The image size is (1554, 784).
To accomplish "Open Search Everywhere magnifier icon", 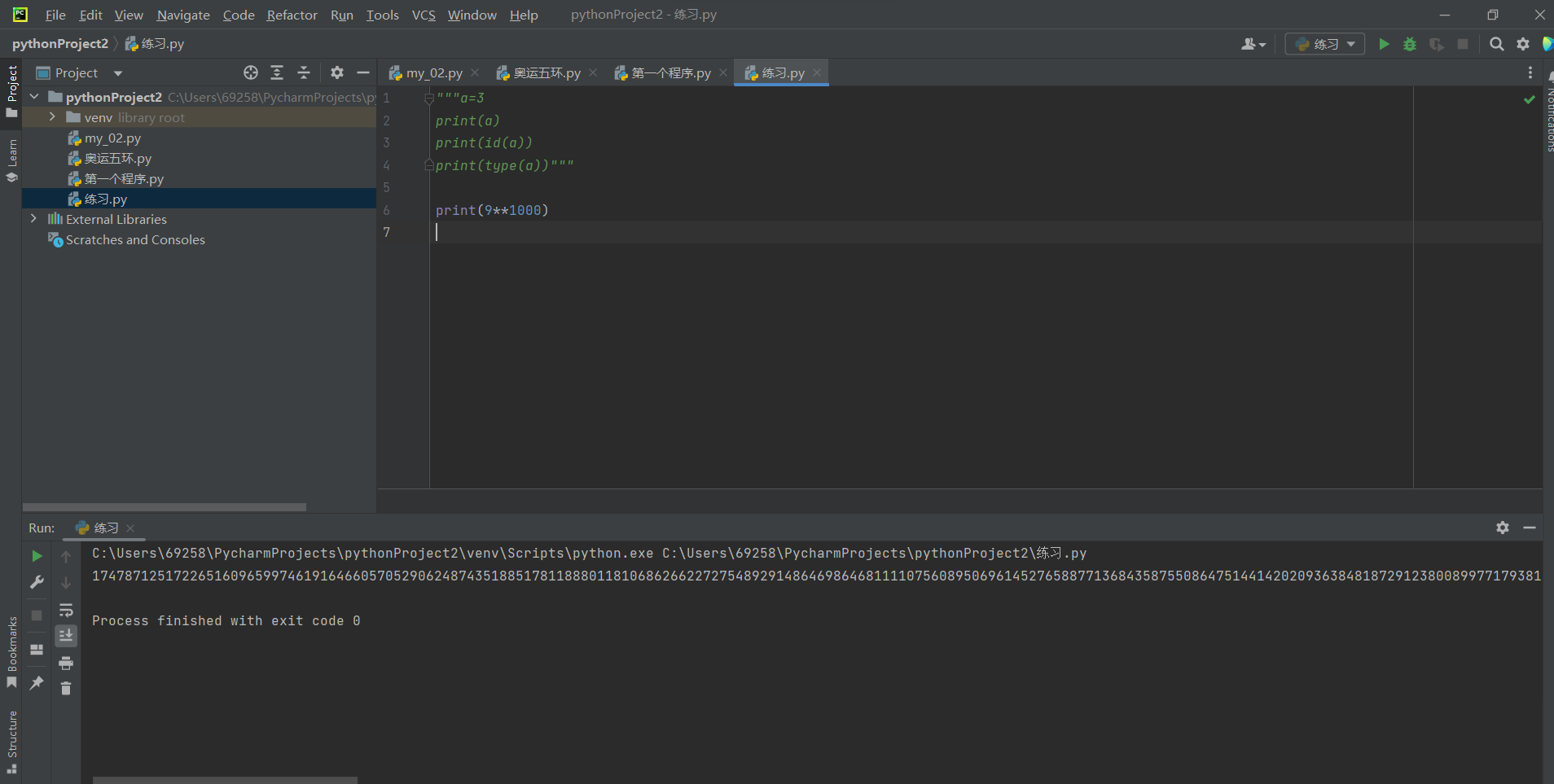I will tap(1496, 44).
